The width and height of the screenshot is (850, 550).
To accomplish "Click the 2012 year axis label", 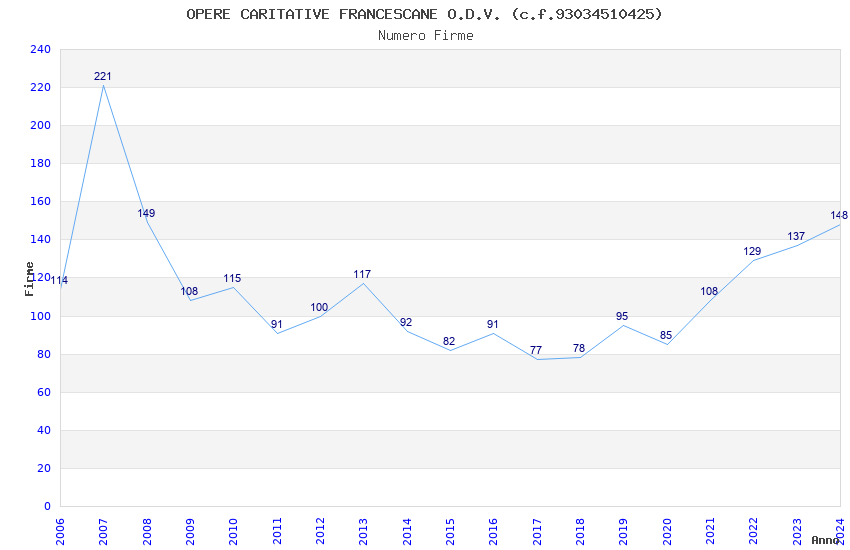I will coord(320,532).
